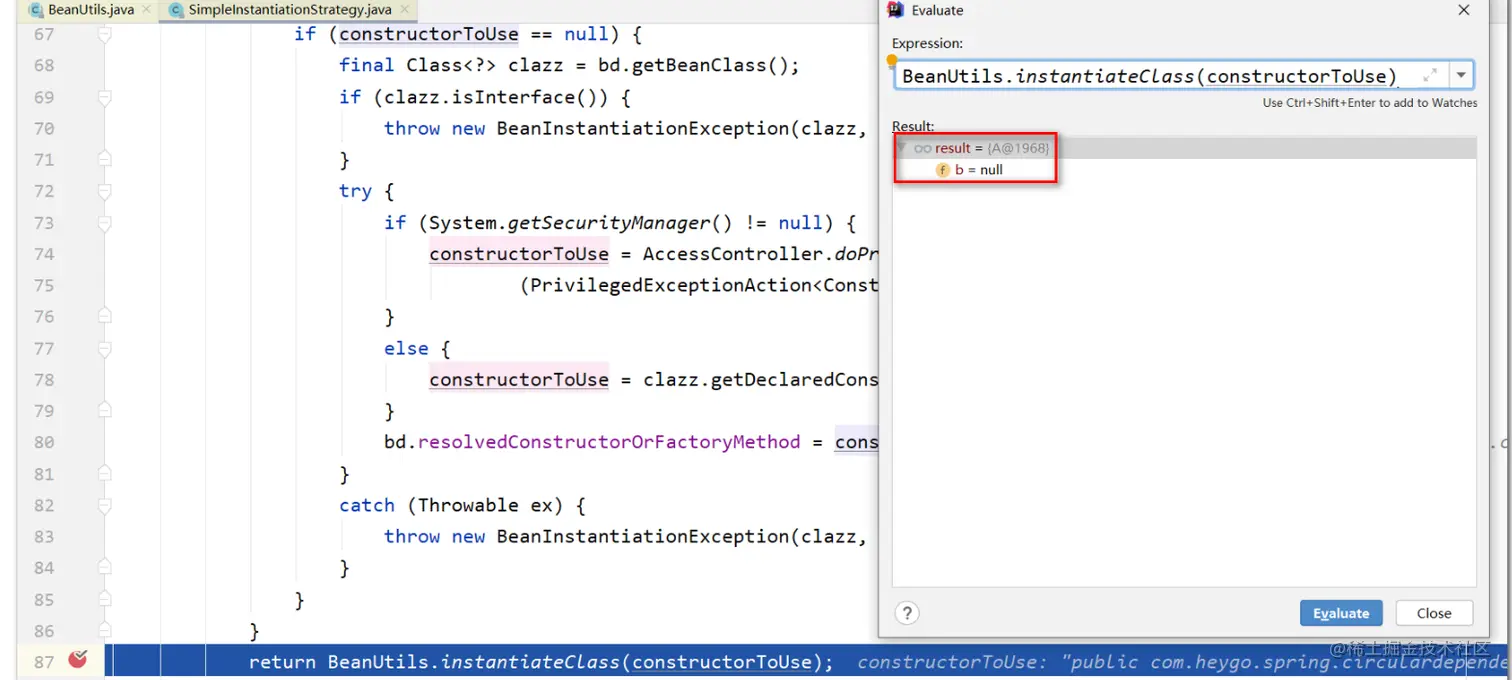Image resolution: width=1512 pixels, height=680 pixels.
Task: Collapse the if block at line 69
Action: tap(104, 97)
